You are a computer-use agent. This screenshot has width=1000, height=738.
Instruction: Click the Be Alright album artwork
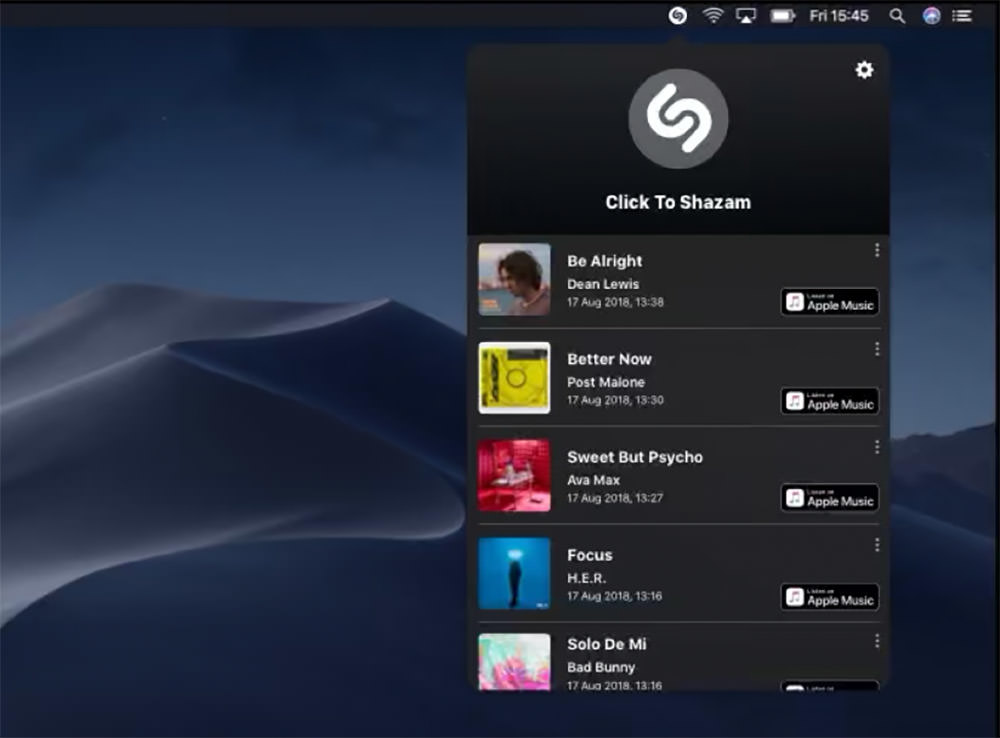coord(514,279)
